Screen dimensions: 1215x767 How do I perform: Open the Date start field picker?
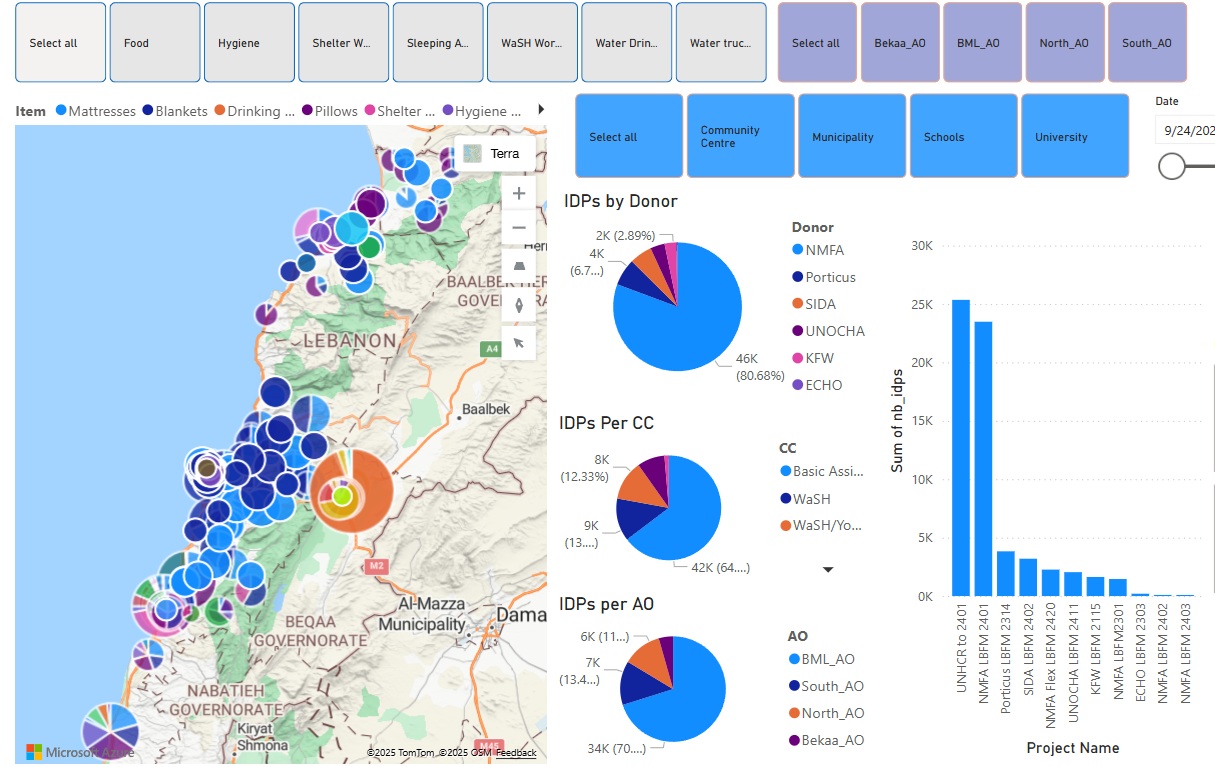pyautogui.click(x=1185, y=130)
